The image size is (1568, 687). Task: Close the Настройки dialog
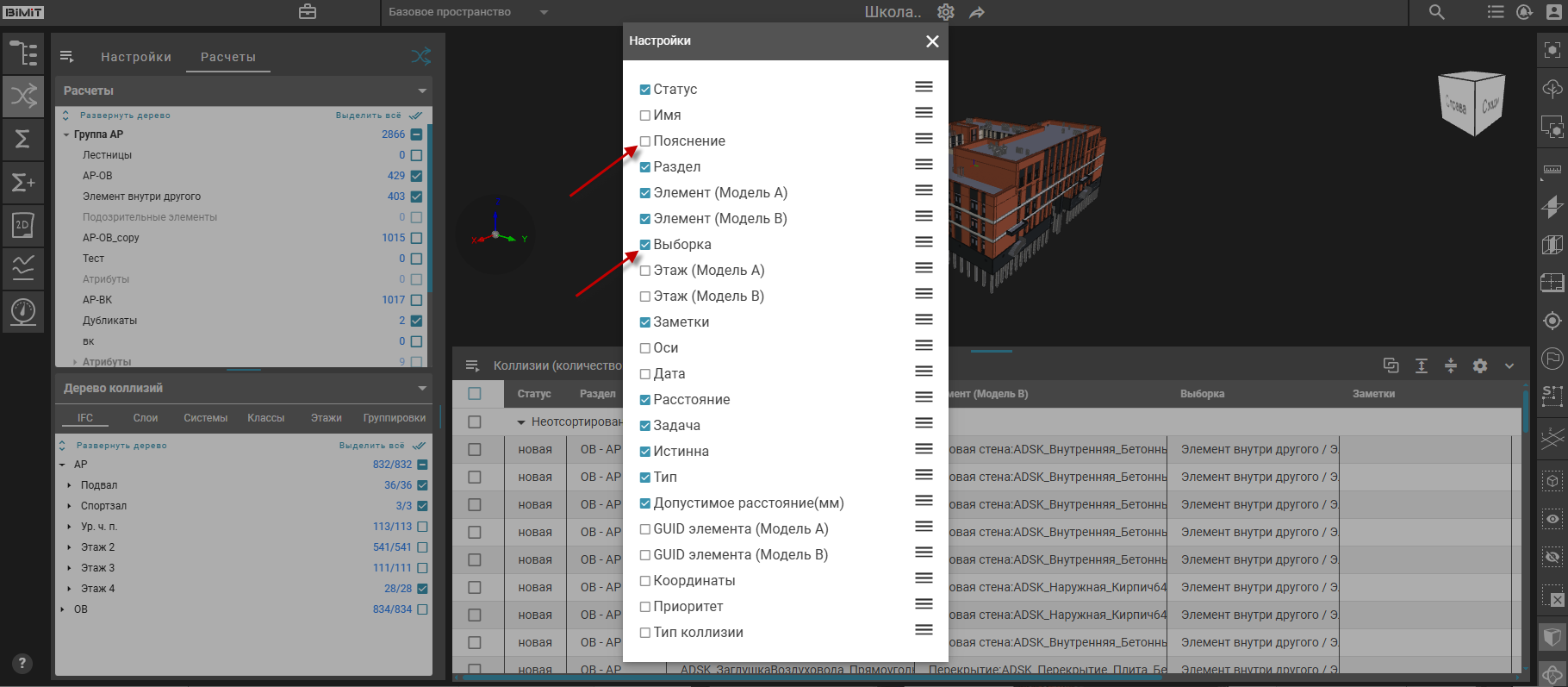932,41
